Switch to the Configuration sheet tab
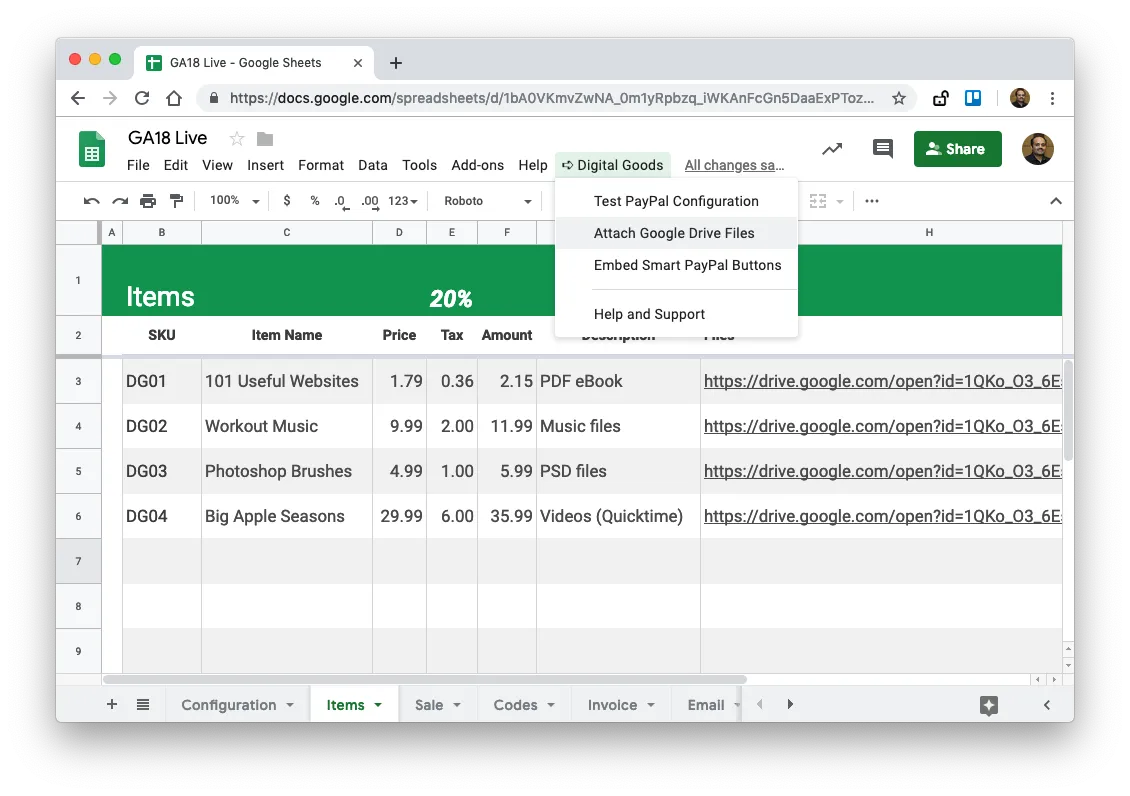This screenshot has height=796, width=1130. (x=228, y=705)
